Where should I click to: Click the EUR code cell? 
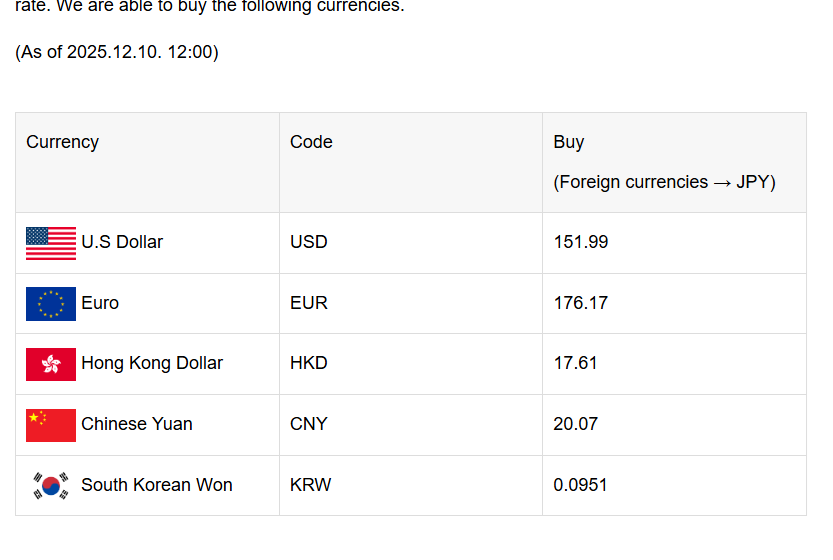[x=309, y=303]
